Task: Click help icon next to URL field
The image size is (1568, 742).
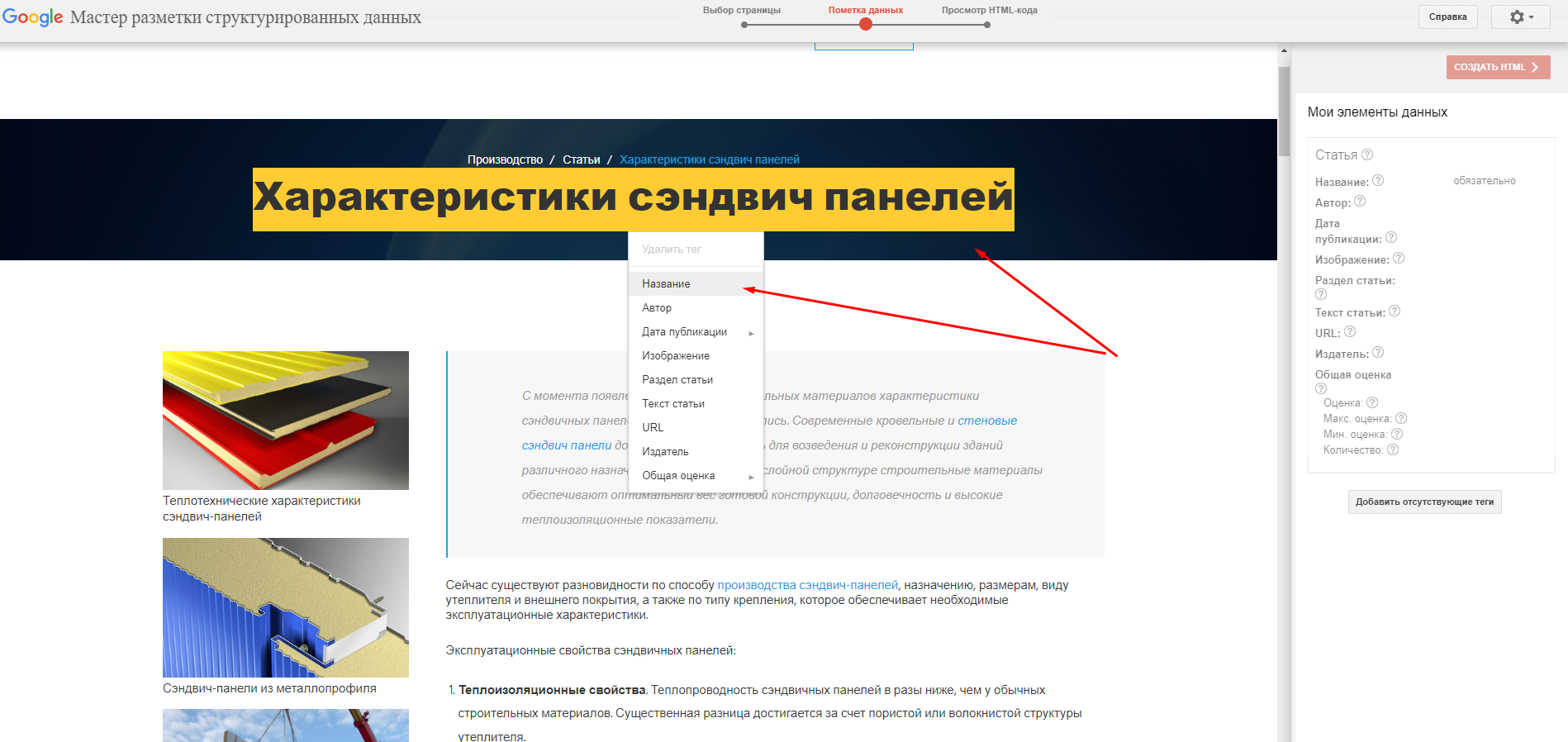Action: pos(1350,331)
